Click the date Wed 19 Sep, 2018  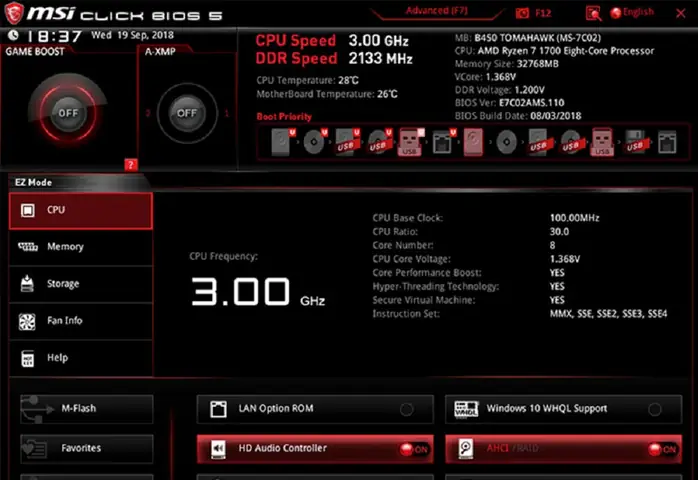133,35
